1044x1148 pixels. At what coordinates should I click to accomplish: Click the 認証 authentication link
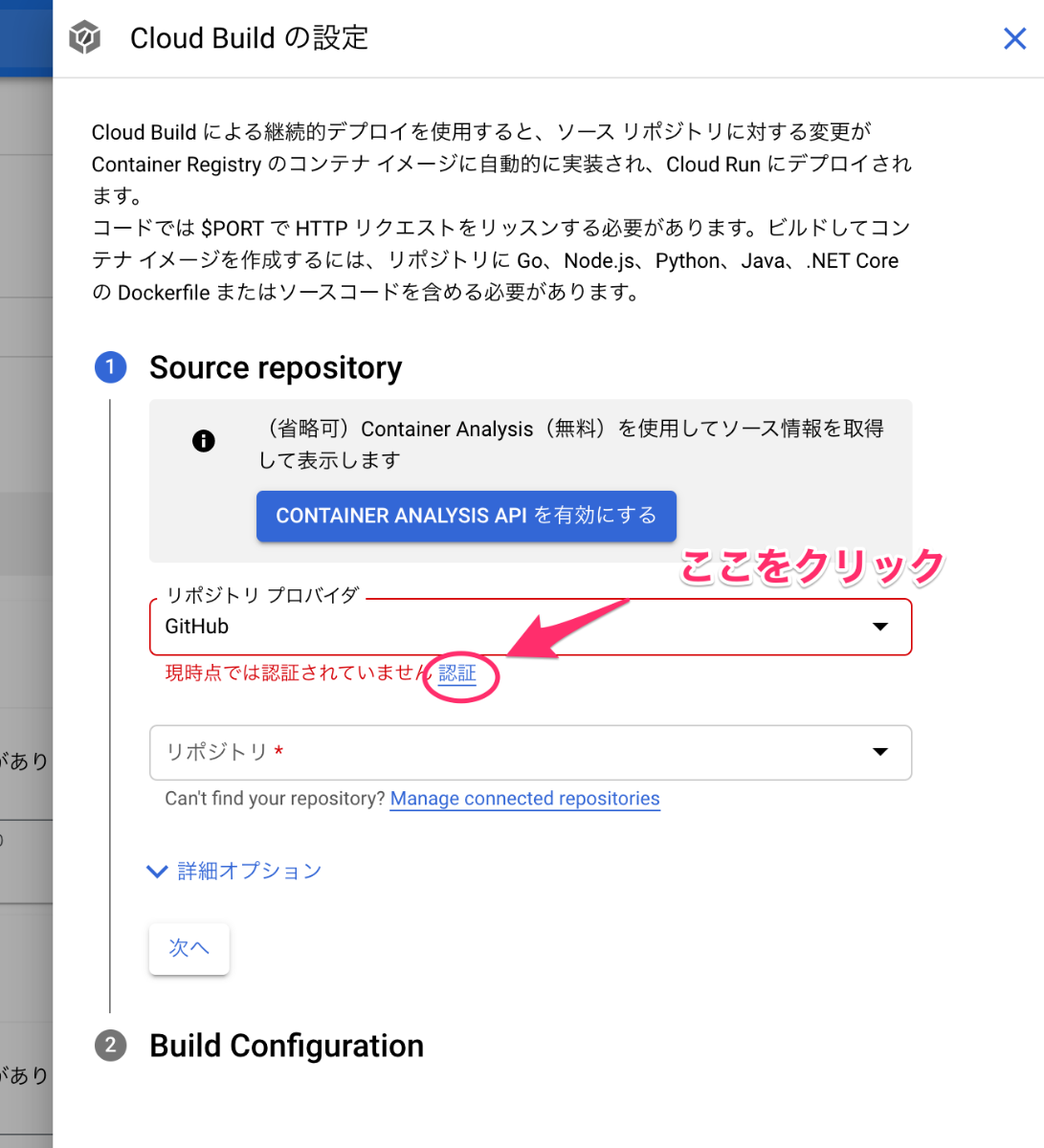pyautogui.click(x=457, y=673)
